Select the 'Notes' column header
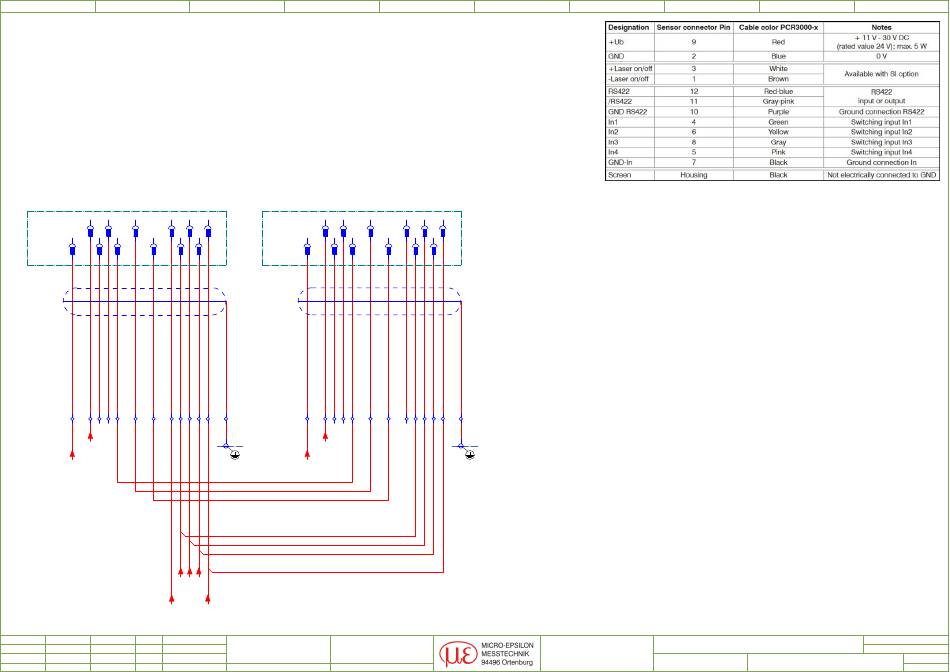The height and width of the screenshot is (672, 950). point(881,27)
